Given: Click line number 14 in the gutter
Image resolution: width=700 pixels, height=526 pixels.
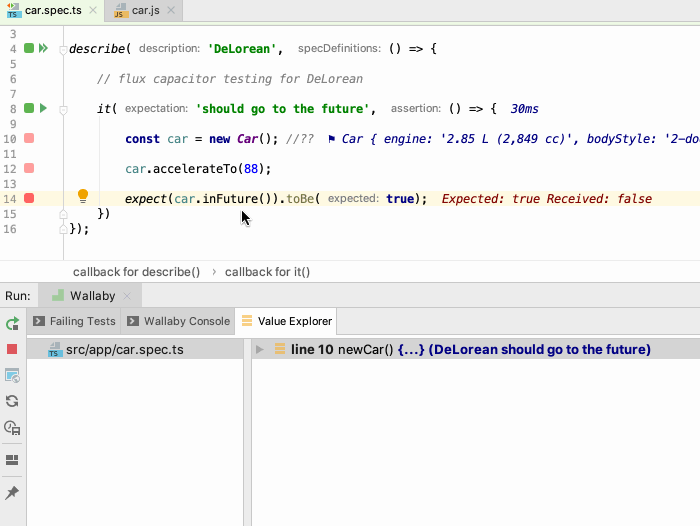Looking at the screenshot, I should click(10, 199).
